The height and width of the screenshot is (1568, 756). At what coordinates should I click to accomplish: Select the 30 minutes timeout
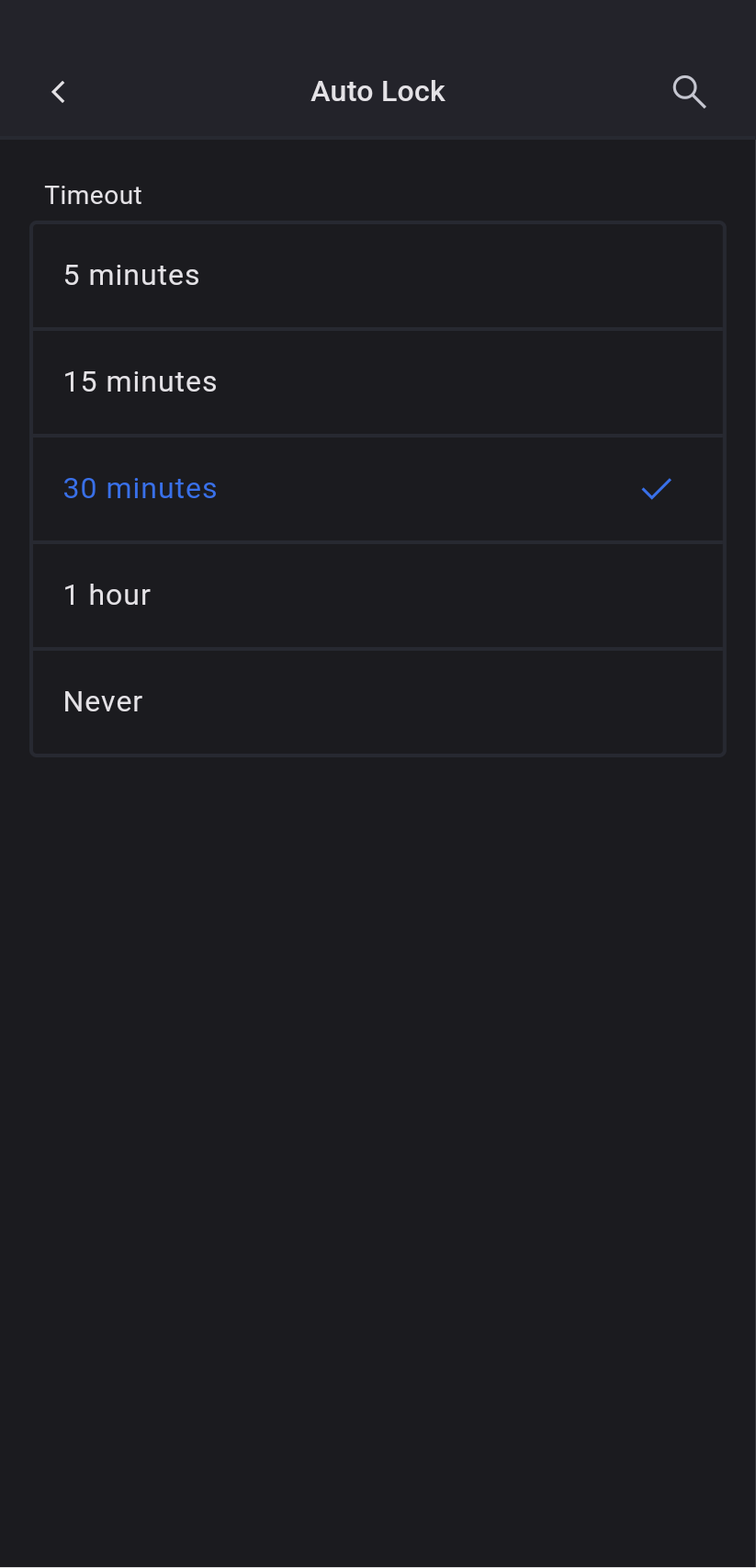pyautogui.click(x=378, y=489)
